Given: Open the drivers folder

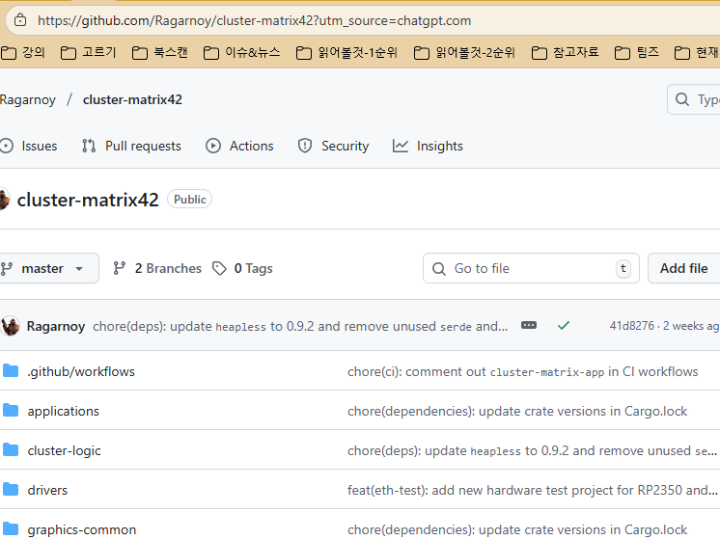Looking at the screenshot, I should 47,490.
